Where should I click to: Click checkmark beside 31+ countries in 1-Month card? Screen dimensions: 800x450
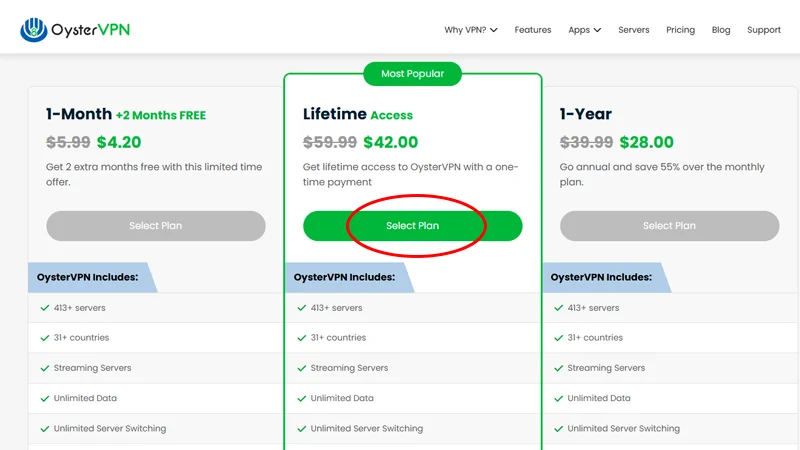pos(45,338)
